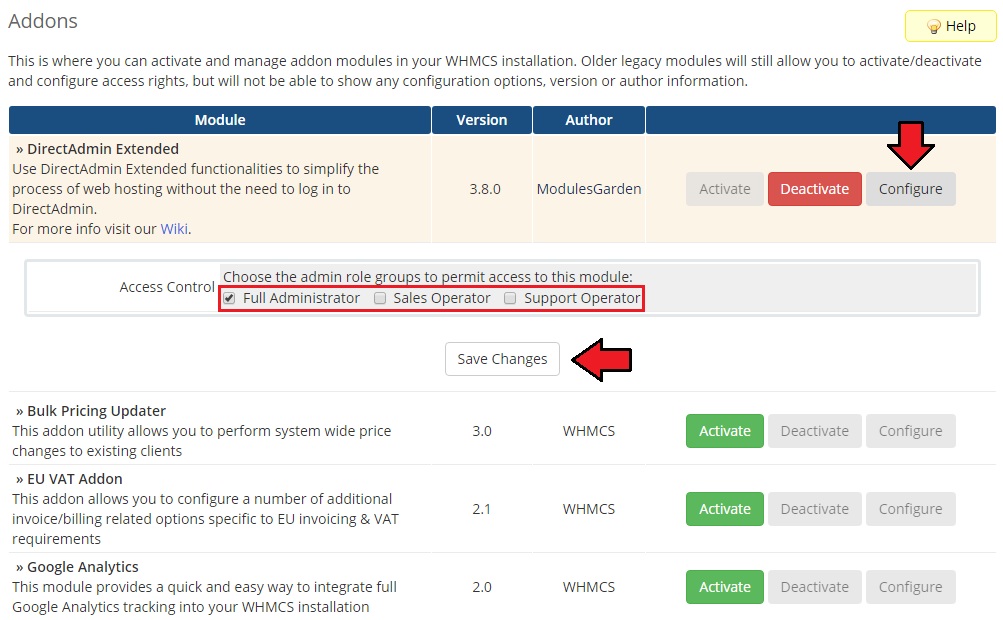Image resolution: width=1003 pixels, height=620 pixels.
Task: Click the Author column header
Action: click(x=588, y=120)
